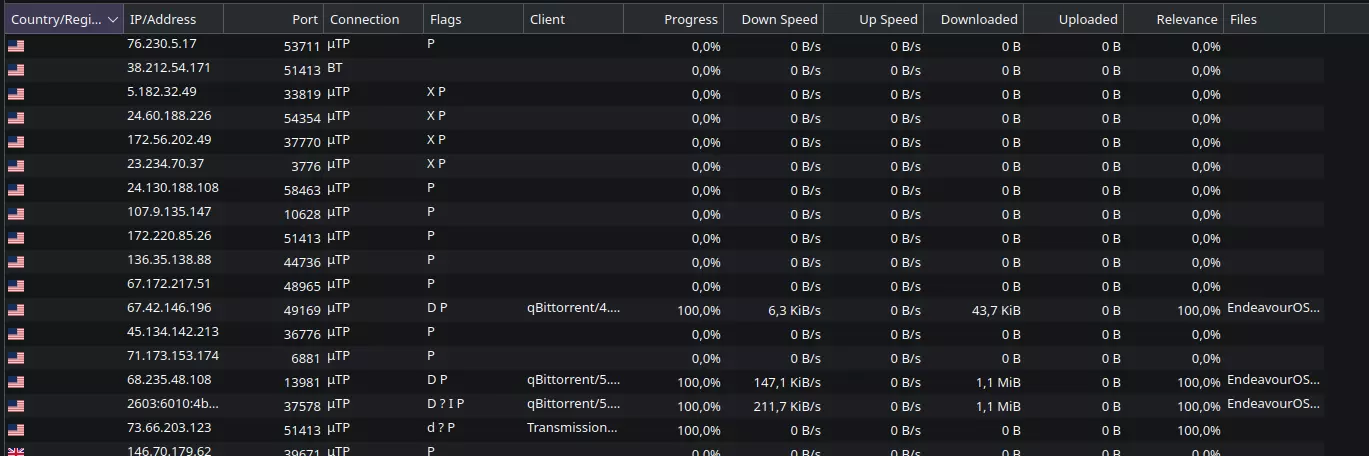Sort peers by Progress column header
Image resolution: width=1369 pixels, height=456 pixels.
pos(674,19)
